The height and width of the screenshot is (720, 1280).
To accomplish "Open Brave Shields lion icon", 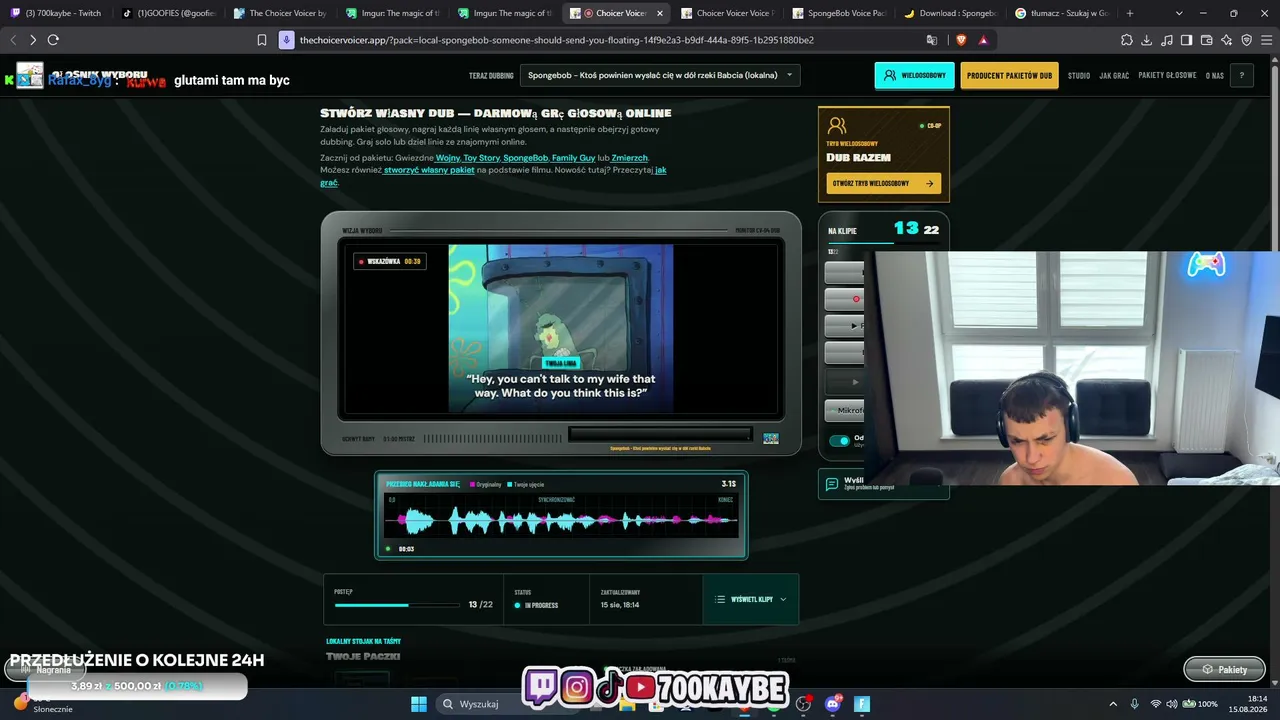I will (x=961, y=40).
